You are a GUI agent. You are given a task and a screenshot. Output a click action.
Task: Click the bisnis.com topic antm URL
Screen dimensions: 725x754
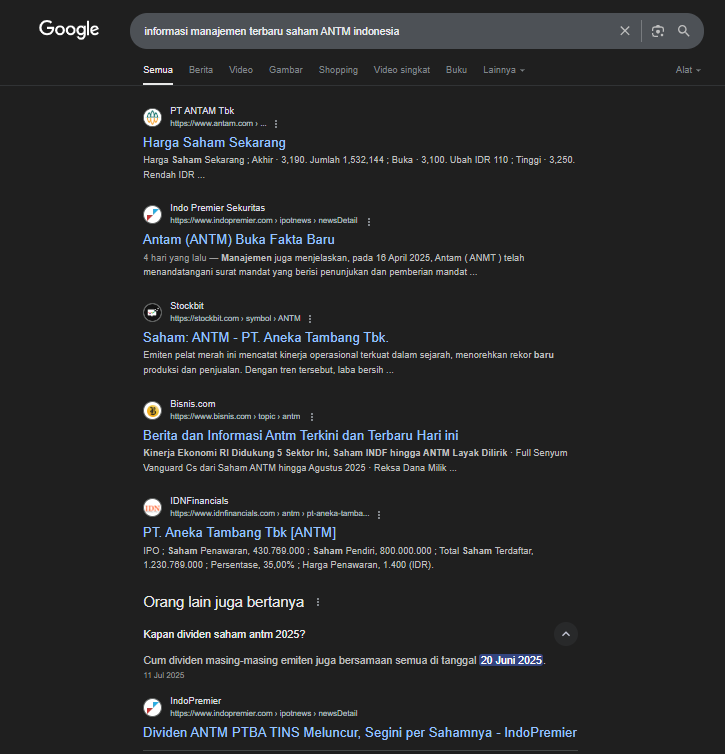(x=235, y=416)
